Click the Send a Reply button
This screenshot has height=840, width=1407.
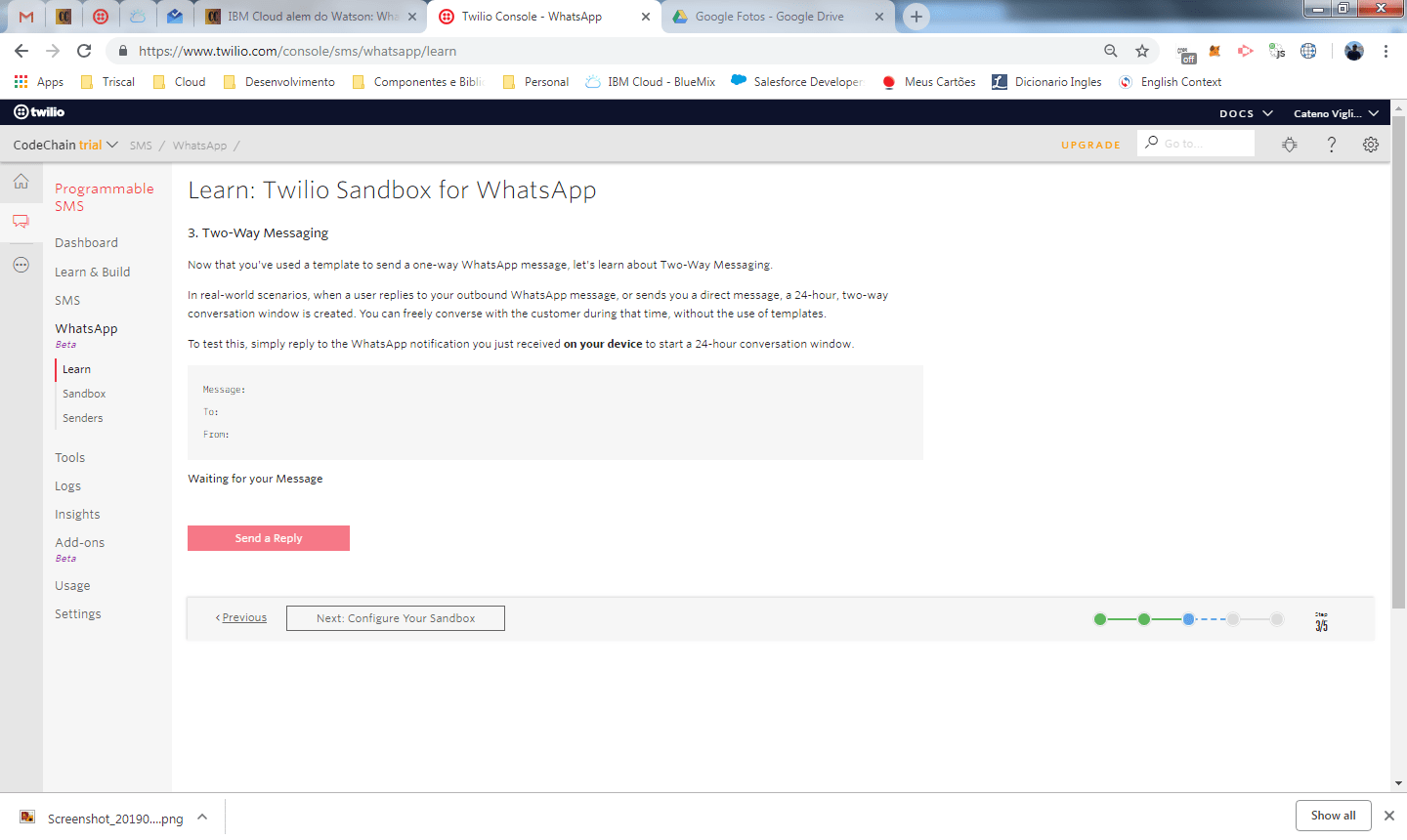coord(269,538)
